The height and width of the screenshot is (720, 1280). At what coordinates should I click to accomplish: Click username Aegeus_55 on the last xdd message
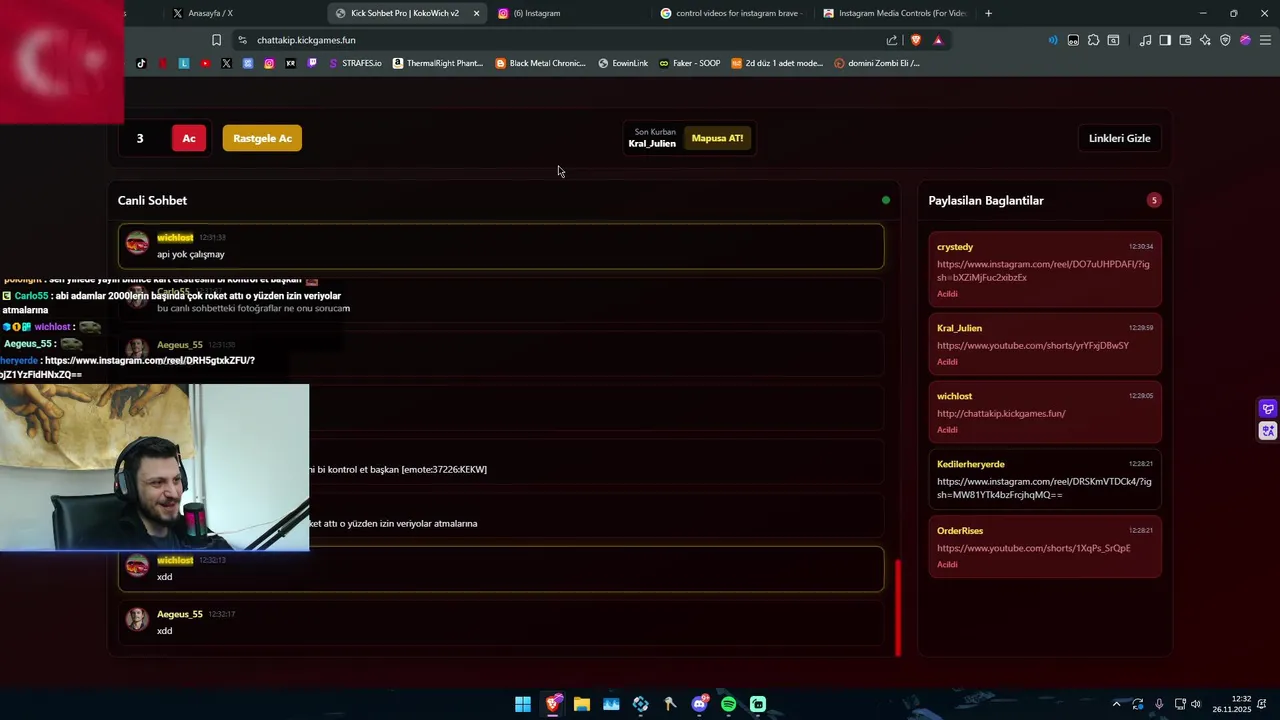tap(180, 614)
